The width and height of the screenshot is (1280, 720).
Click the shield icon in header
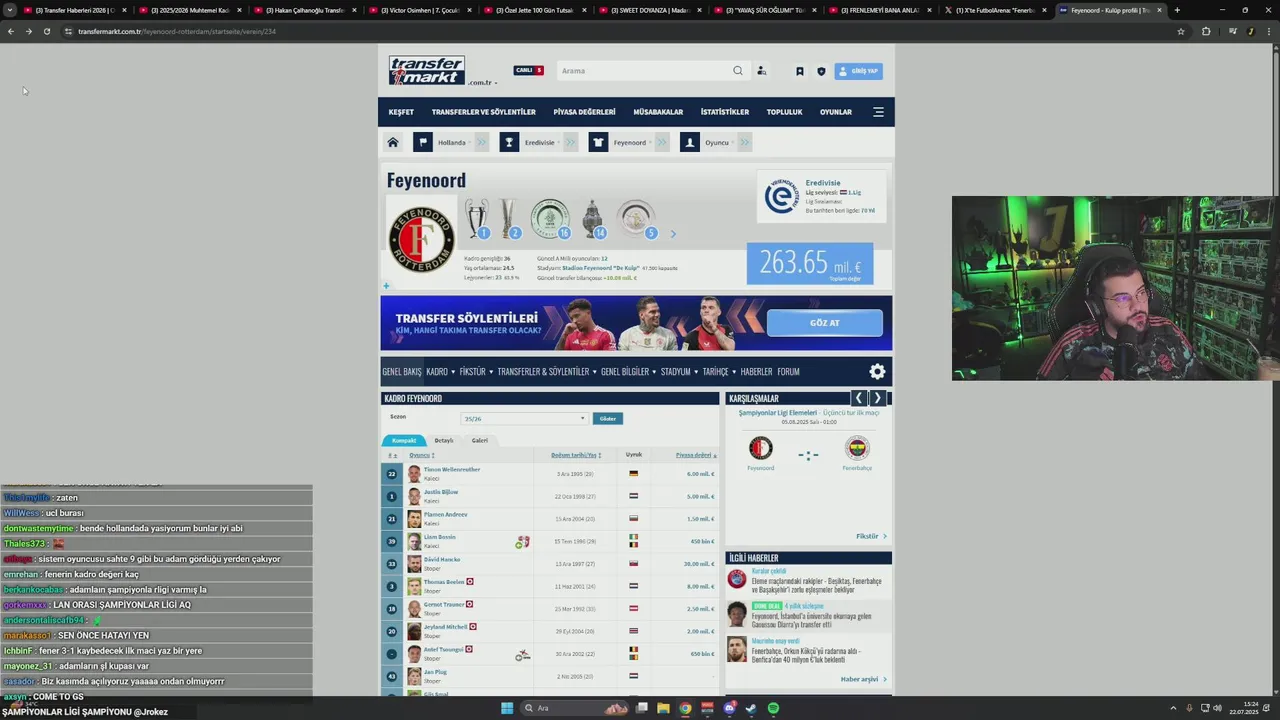click(x=821, y=71)
